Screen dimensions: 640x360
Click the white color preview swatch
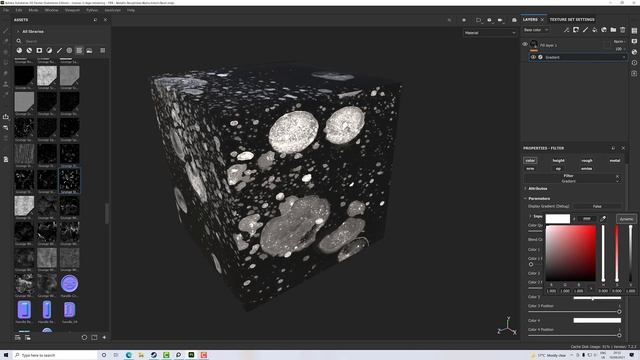[558, 219]
